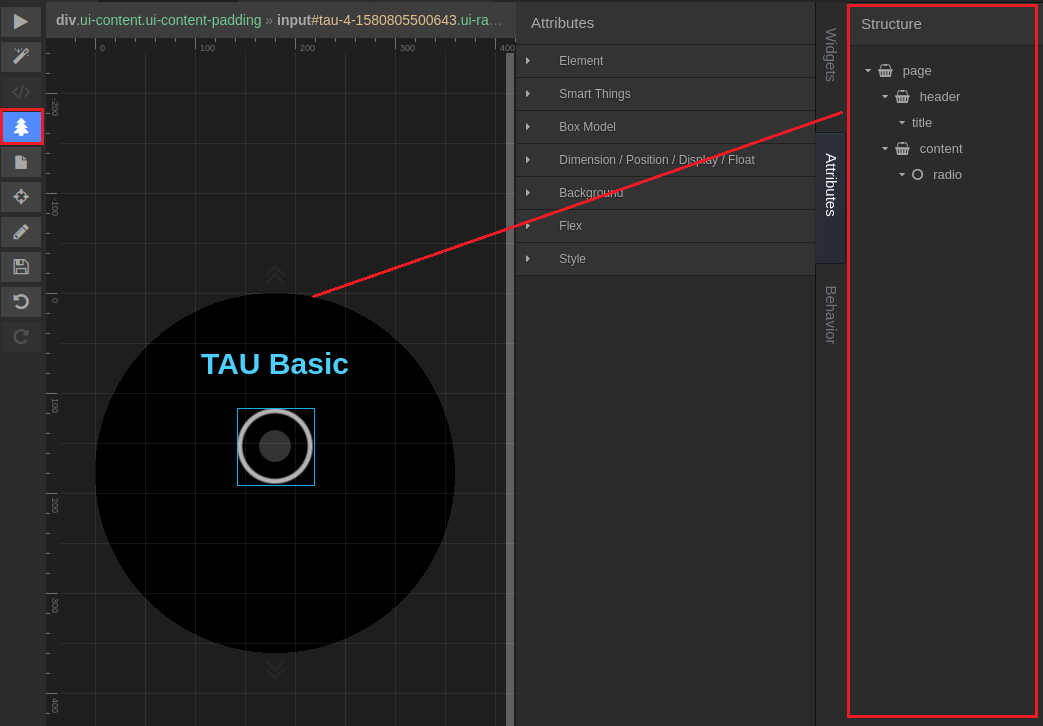Click the TAU Basic title on canvas
This screenshot has height=726, width=1043.
pyautogui.click(x=275, y=364)
